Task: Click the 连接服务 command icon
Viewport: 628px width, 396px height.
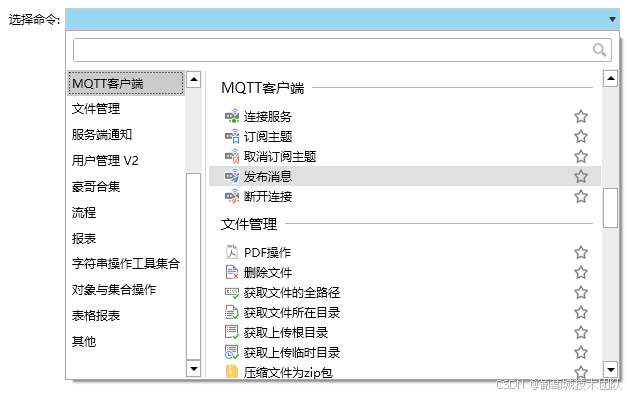Action: [232, 117]
